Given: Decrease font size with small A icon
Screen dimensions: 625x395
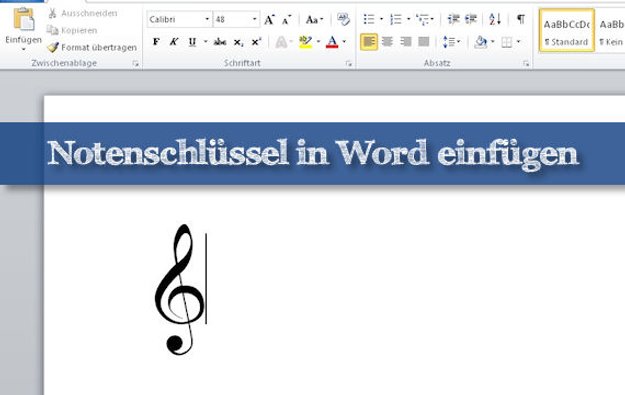Looking at the screenshot, I should pyautogui.click(x=287, y=19).
